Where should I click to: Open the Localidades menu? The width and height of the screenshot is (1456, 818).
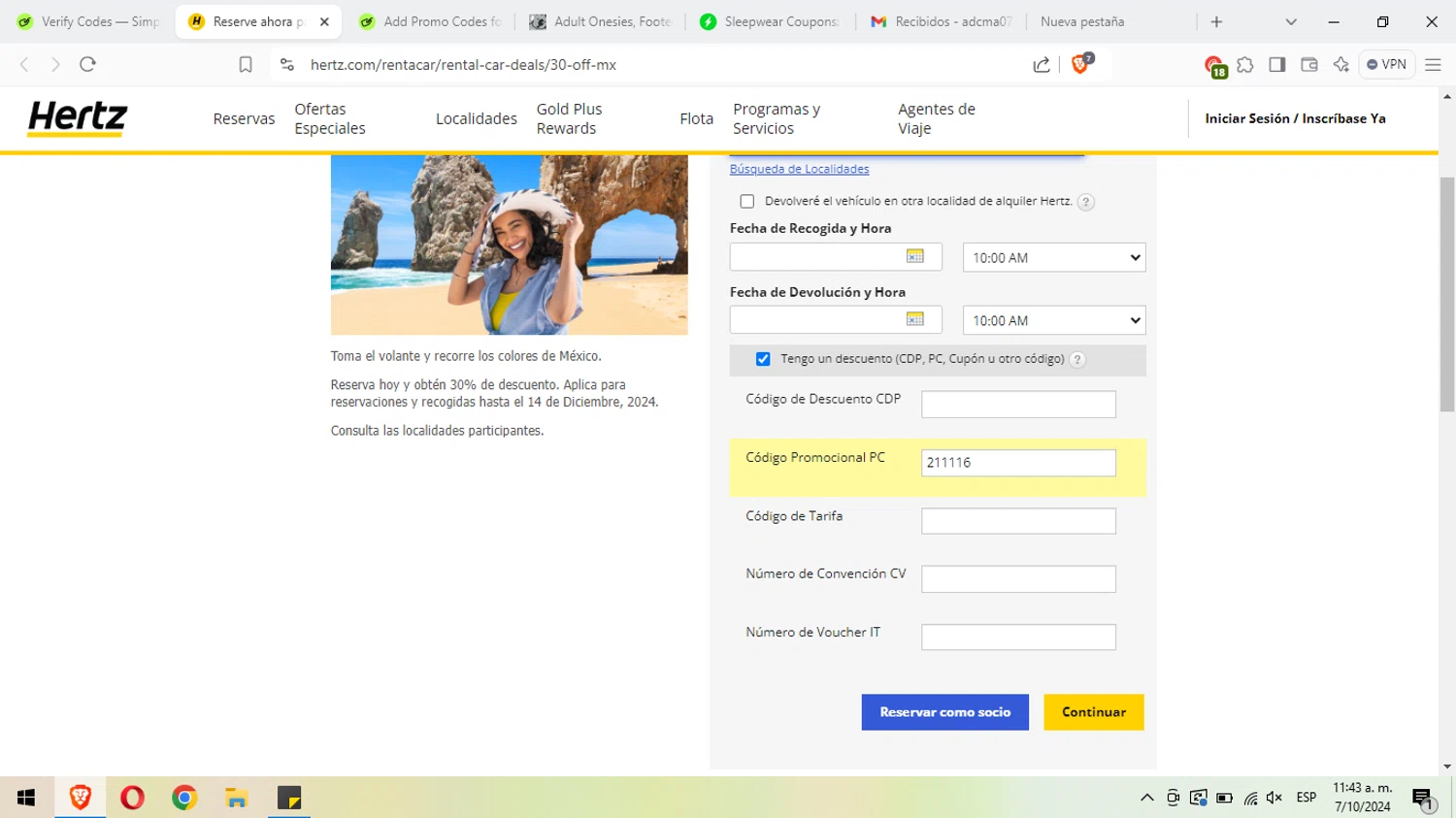[477, 118]
